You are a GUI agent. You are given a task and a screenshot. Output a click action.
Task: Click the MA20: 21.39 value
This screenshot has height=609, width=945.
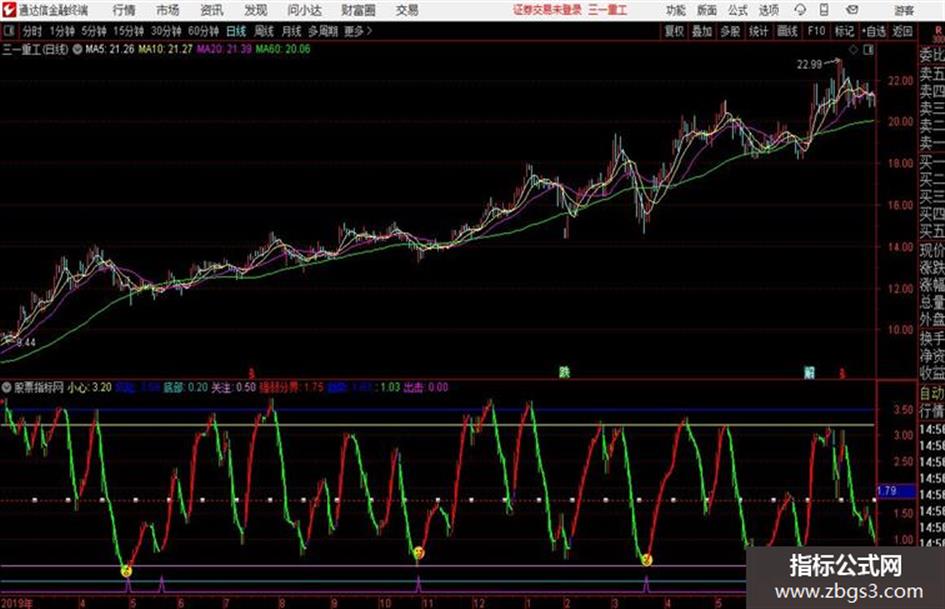click(224, 49)
